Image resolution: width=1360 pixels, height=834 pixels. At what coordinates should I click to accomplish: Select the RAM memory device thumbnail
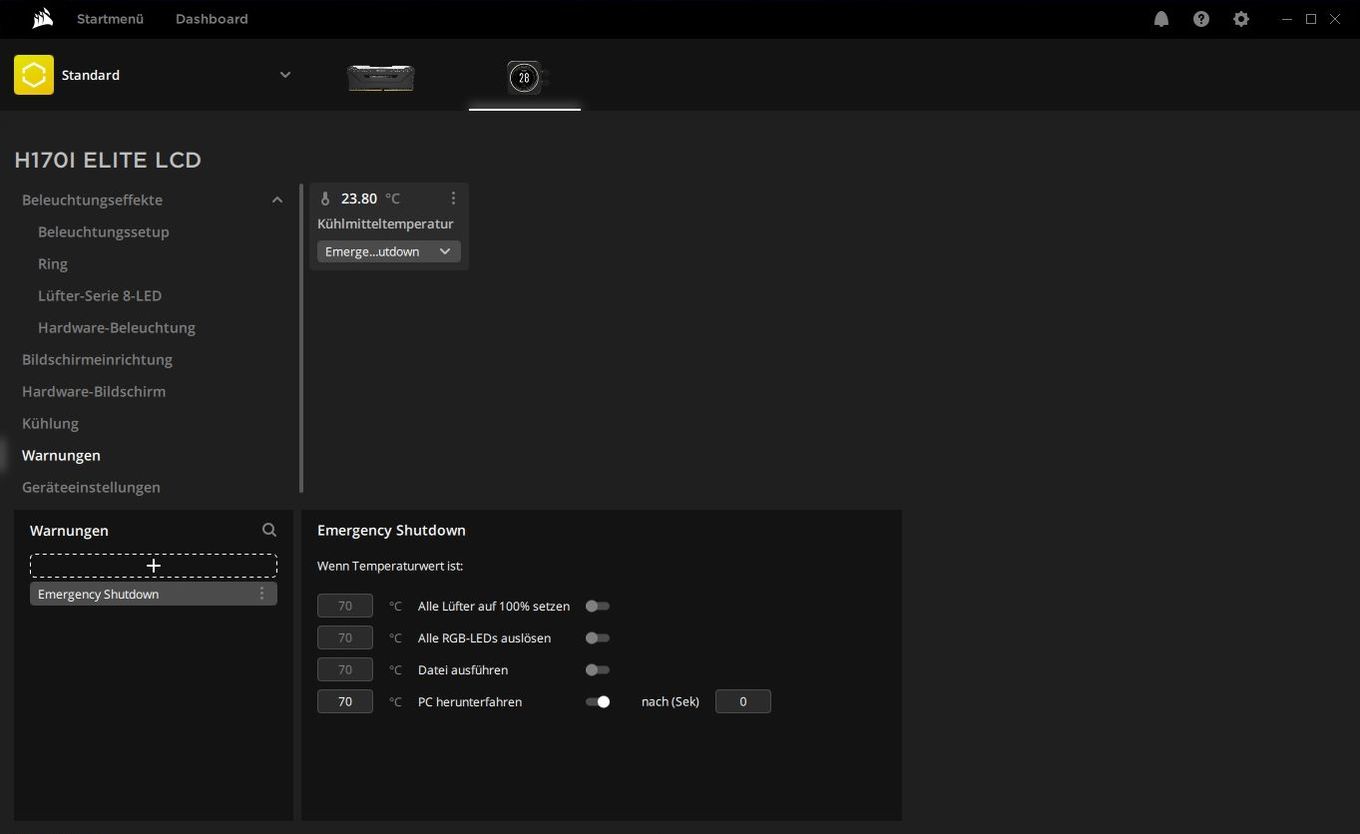click(380, 77)
